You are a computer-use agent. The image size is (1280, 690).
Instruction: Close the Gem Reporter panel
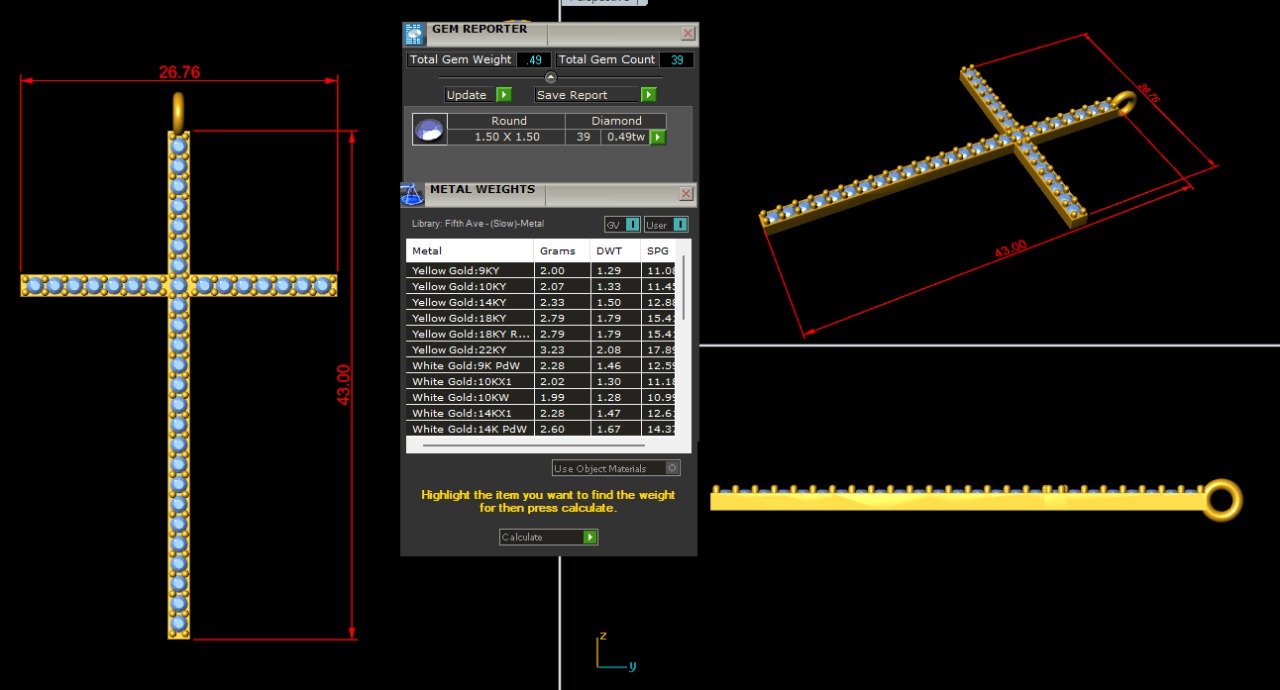click(x=688, y=33)
